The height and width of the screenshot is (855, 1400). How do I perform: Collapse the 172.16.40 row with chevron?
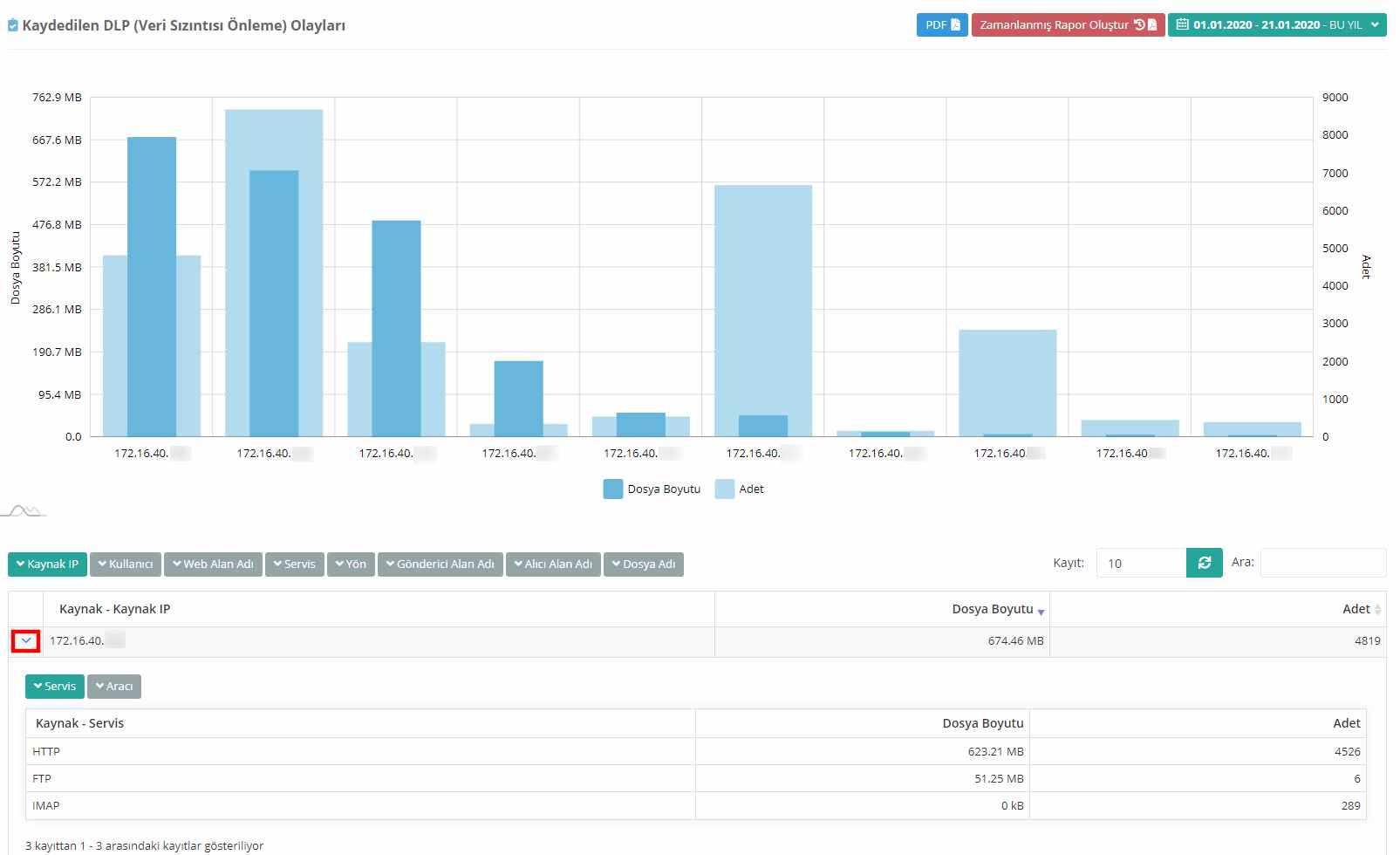pos(26,641)
